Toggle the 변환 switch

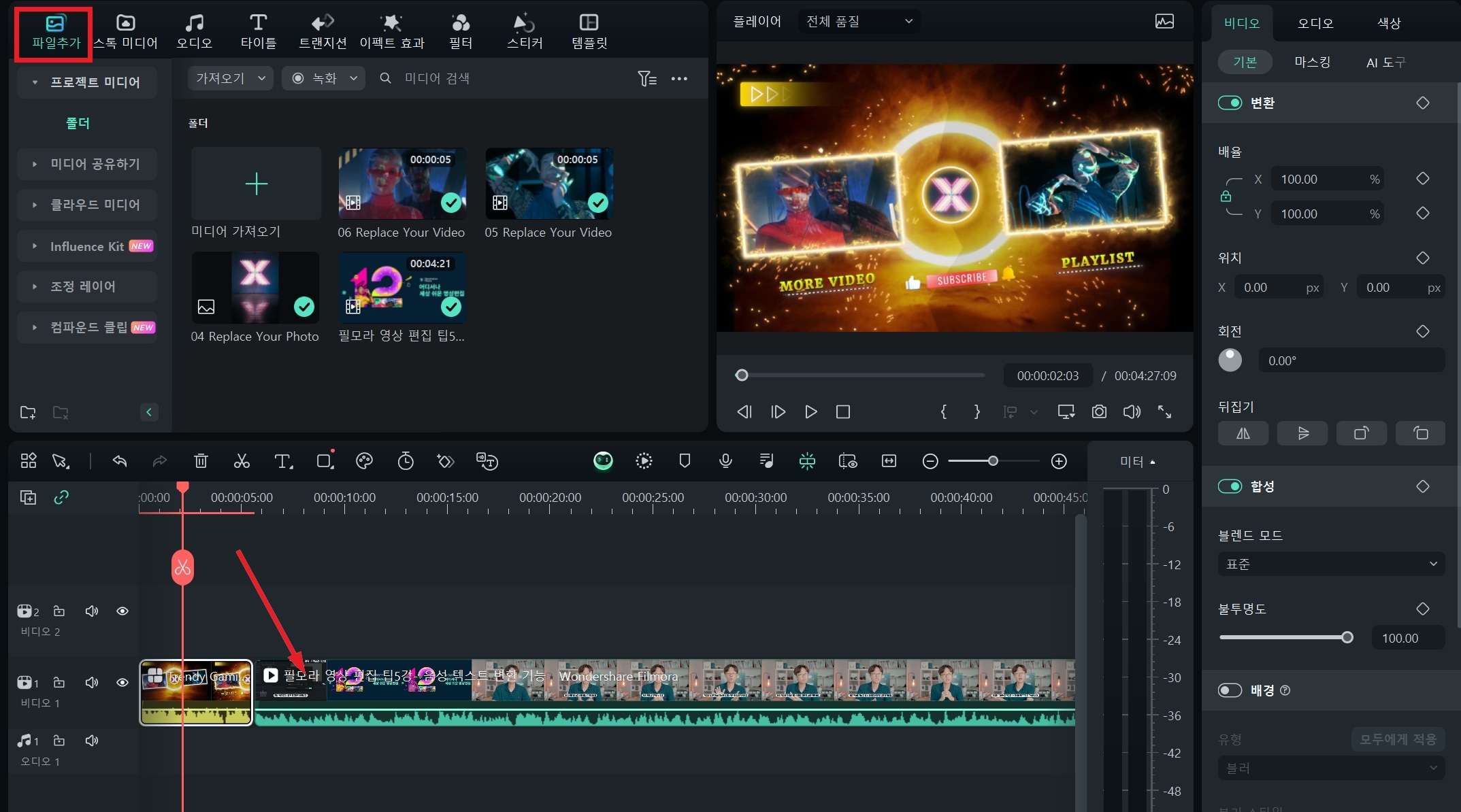1230,103
